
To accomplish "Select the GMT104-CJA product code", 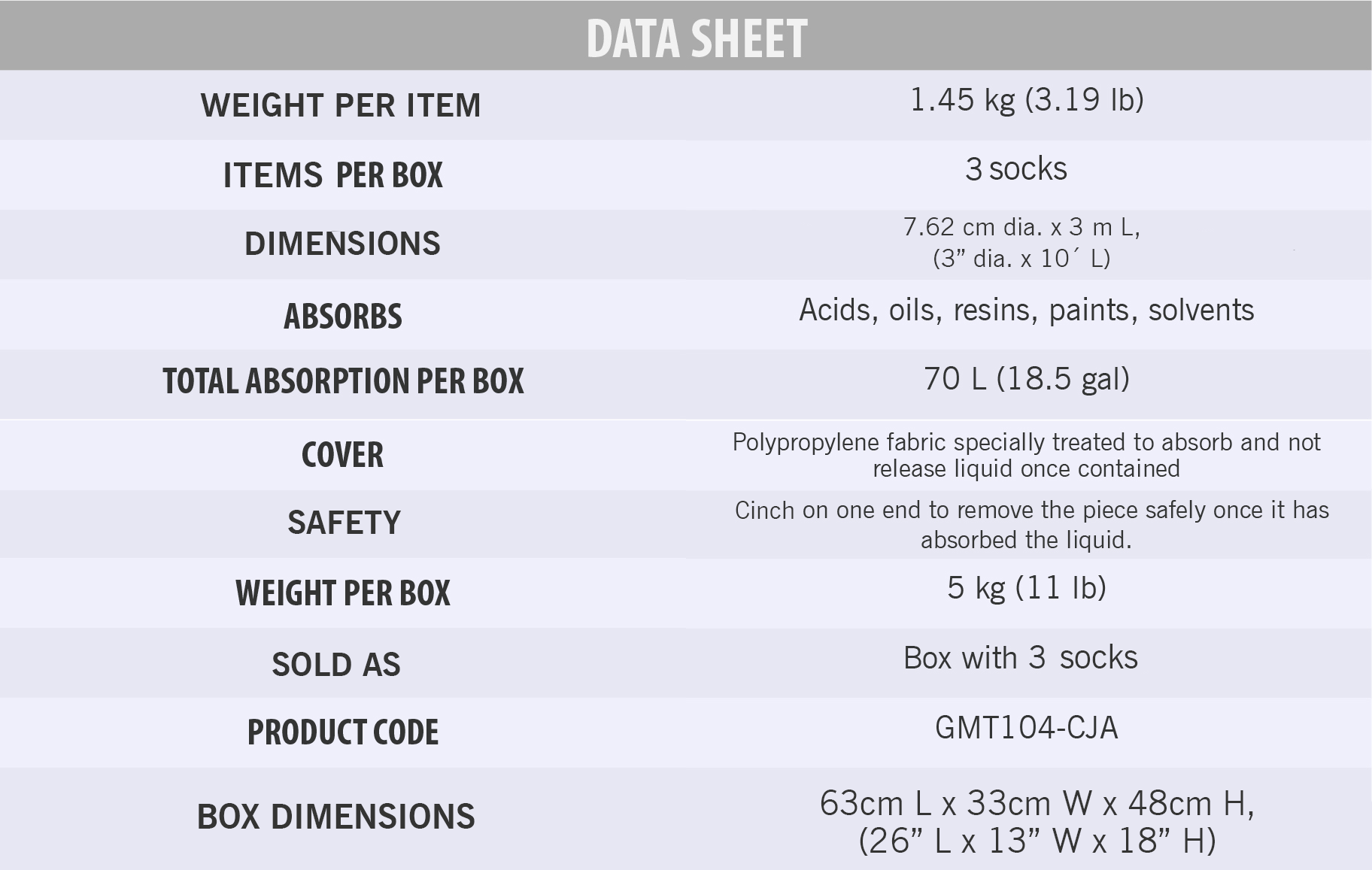I will pos(1026,727).
